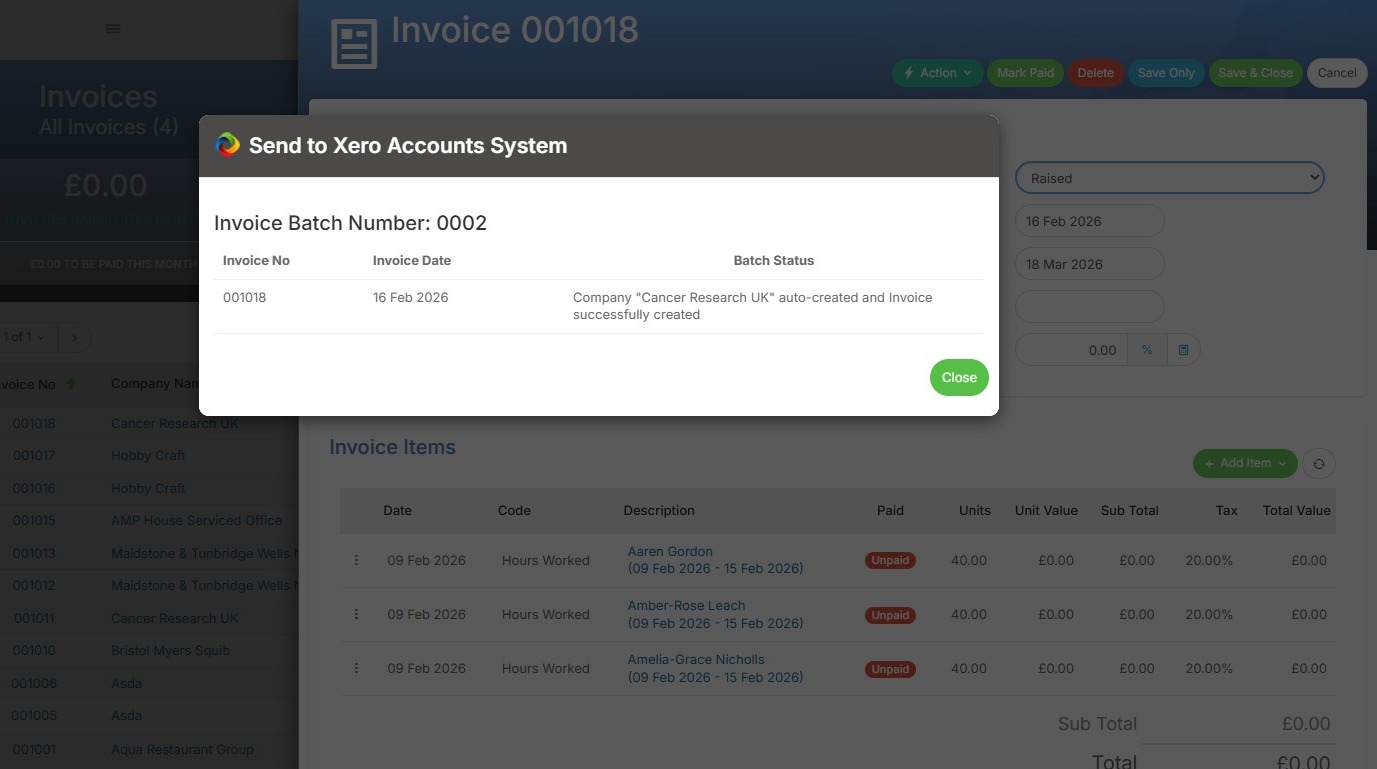
Task: Click invoice number 001018 in the dialog table
Action: (245, 298)
